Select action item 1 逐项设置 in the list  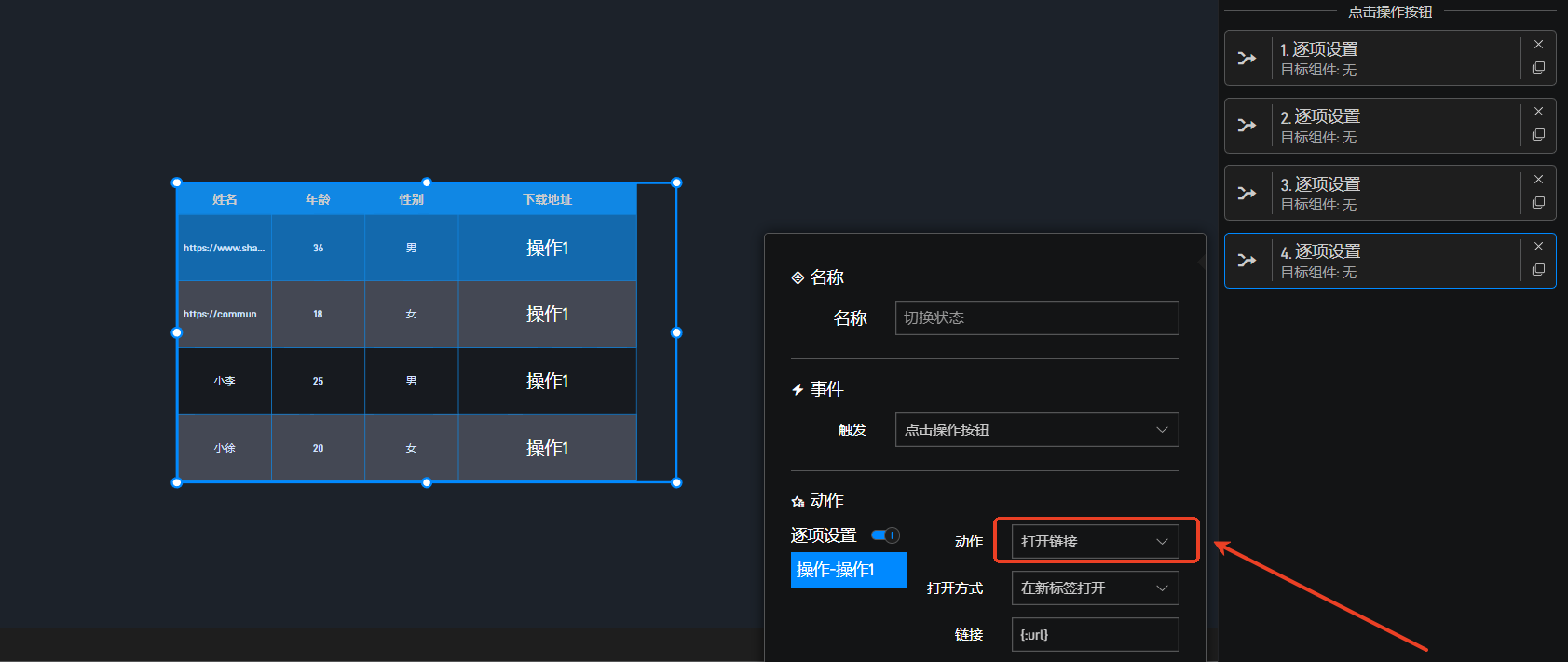coord(1393,59)
